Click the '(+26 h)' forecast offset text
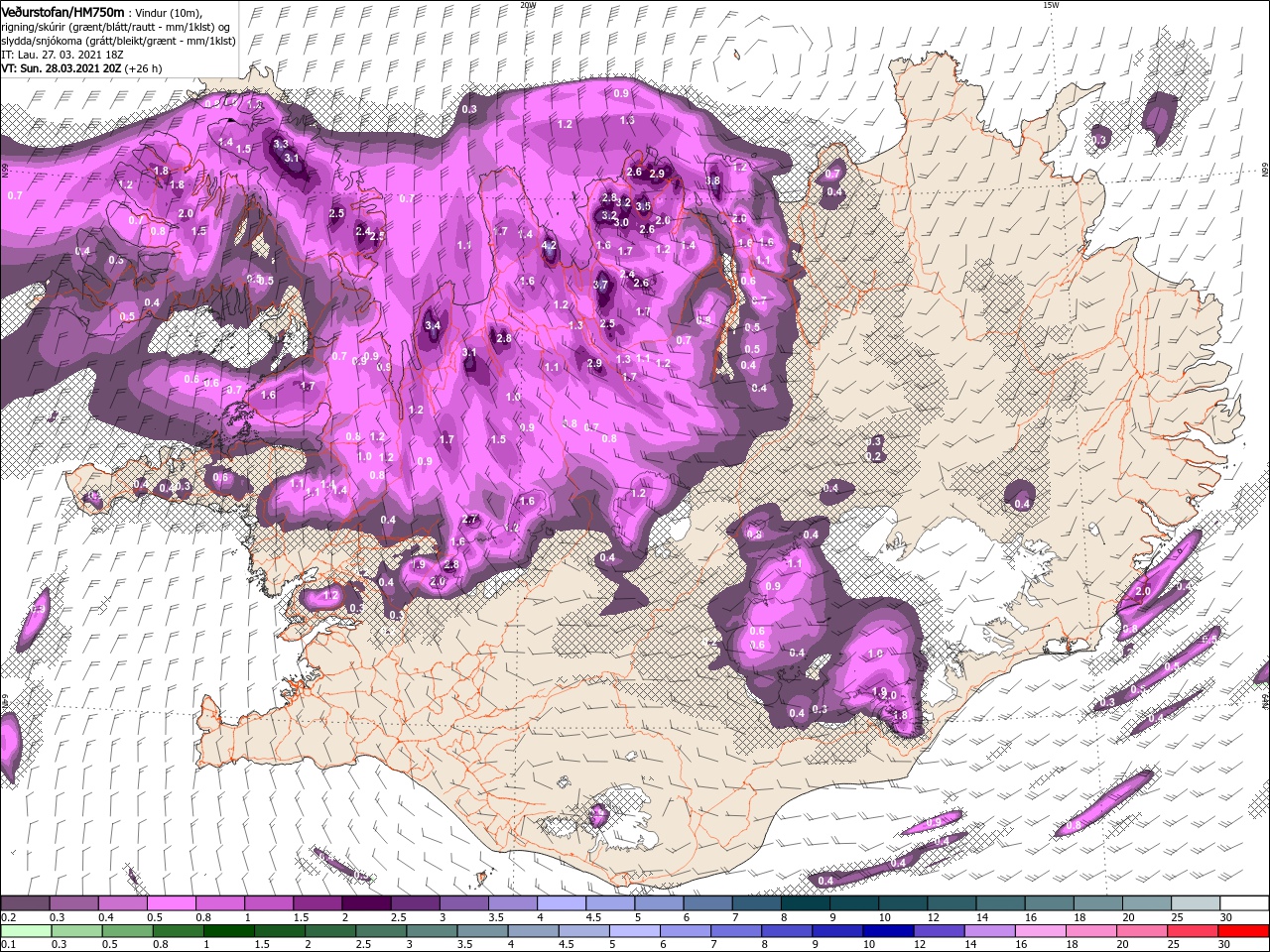The height and width of the screenshot is (952, 1270). [144, 69]
